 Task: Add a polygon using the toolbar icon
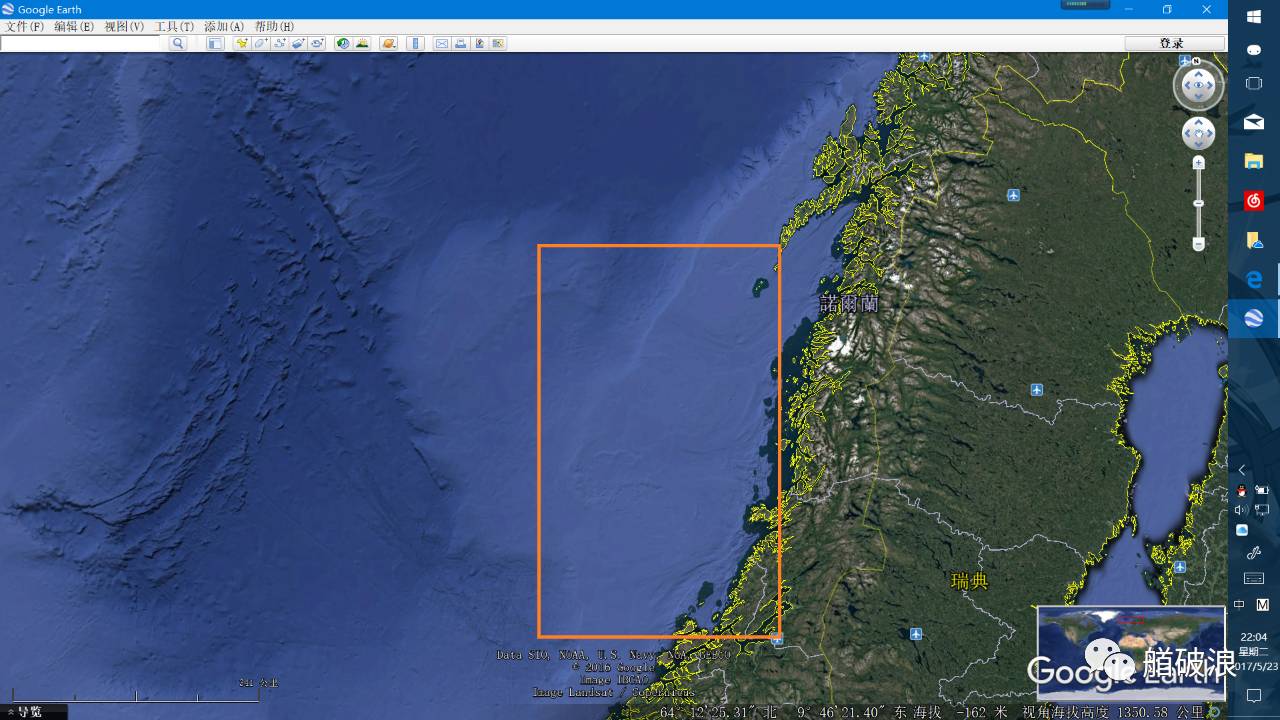click(x=261, y=43)
